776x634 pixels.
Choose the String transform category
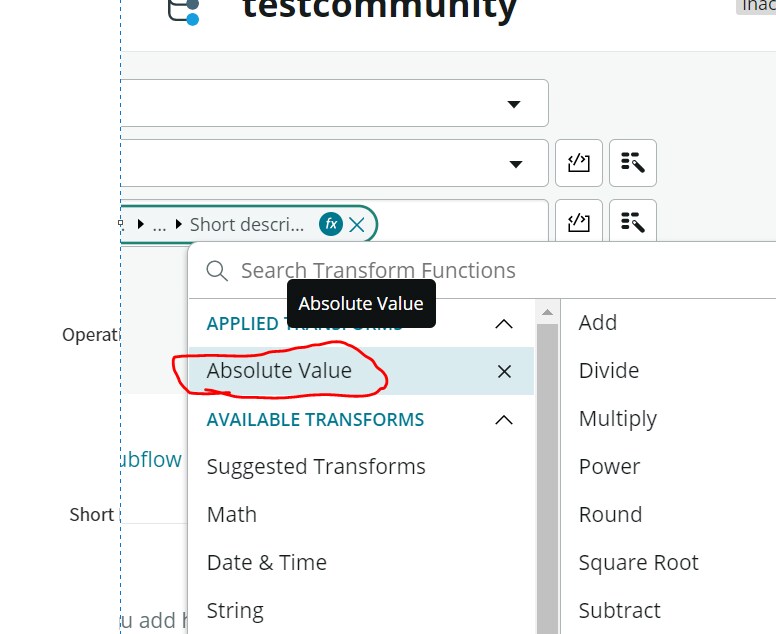point(235,610)
